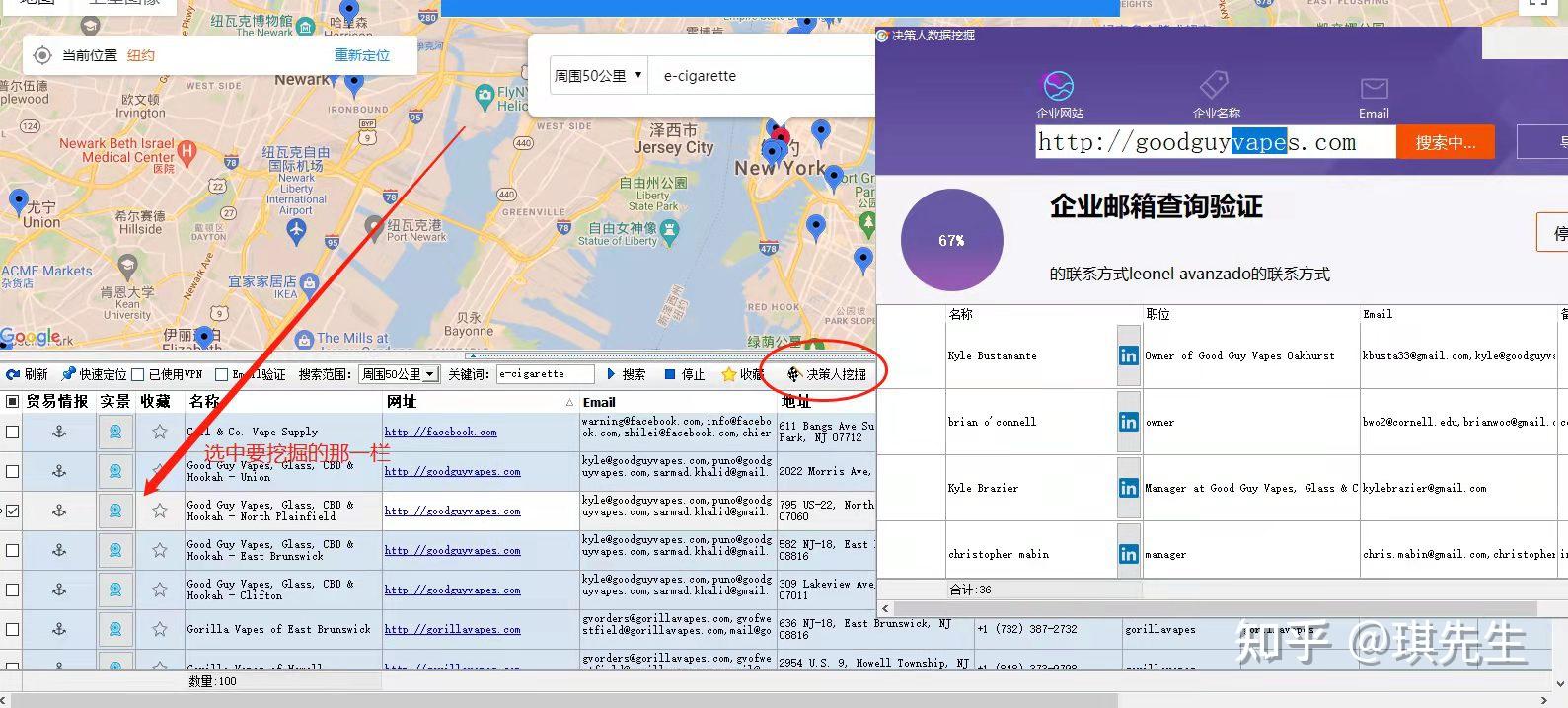Open trade intelligence anchor for Hookah - Union row
The height and width of the screenshot is (708, 1568).
coord(59,471)
